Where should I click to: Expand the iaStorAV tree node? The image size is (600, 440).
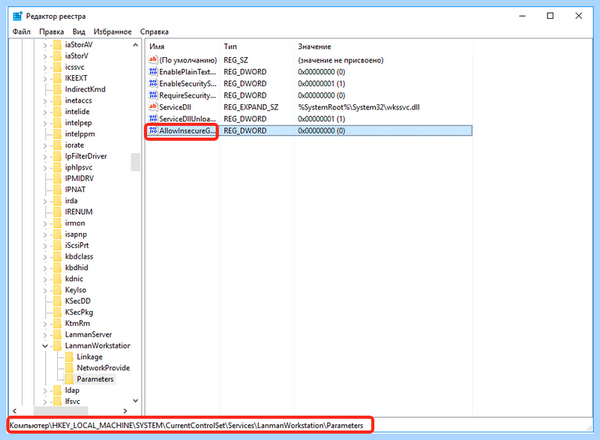coord(45,45)
